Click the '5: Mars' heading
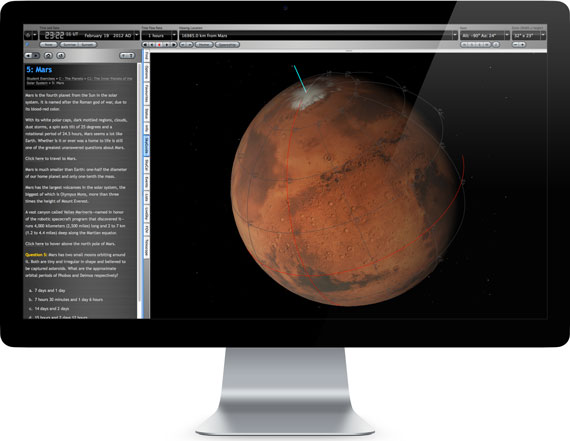The height and width of the screenshot is (441, 570). coord(39,69)
